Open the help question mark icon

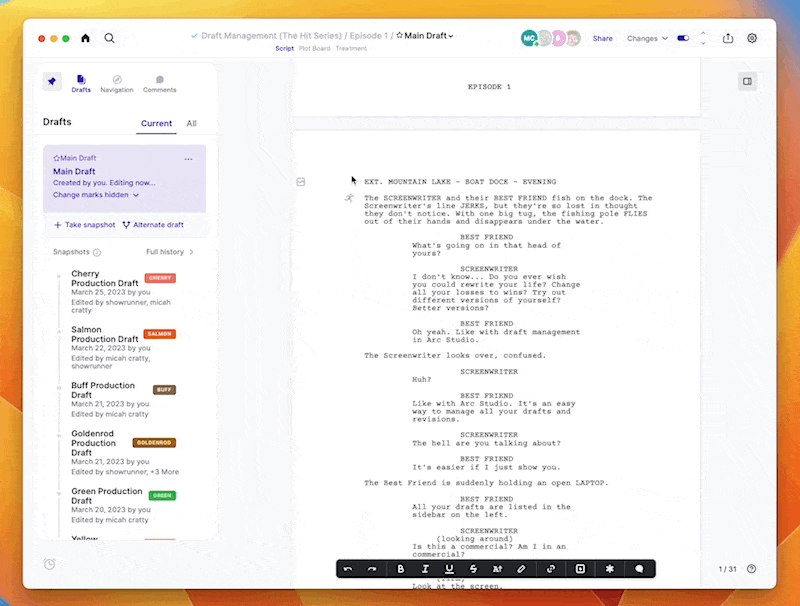[x=752, y=569]
